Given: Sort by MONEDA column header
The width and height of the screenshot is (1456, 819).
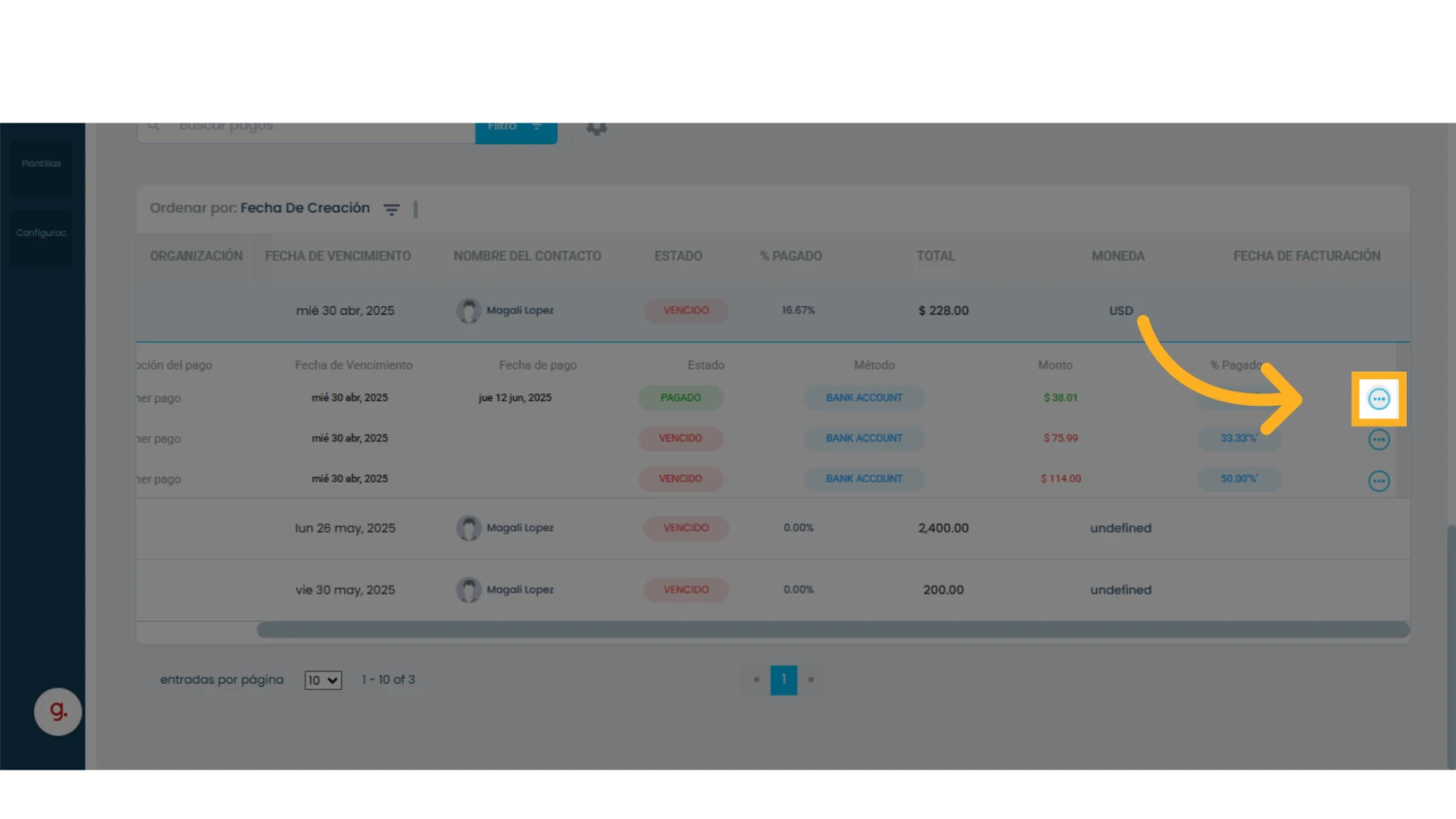Looking at the screenshot, I should click(x=1119, y=256).
